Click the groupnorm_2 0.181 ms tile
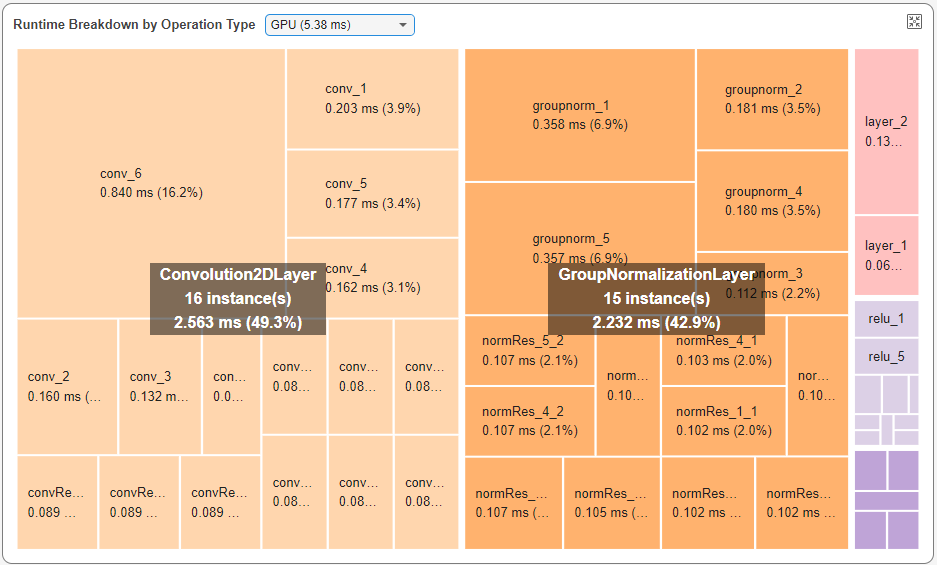The height and width of the screenshot is (565, 937). [772, 99]
